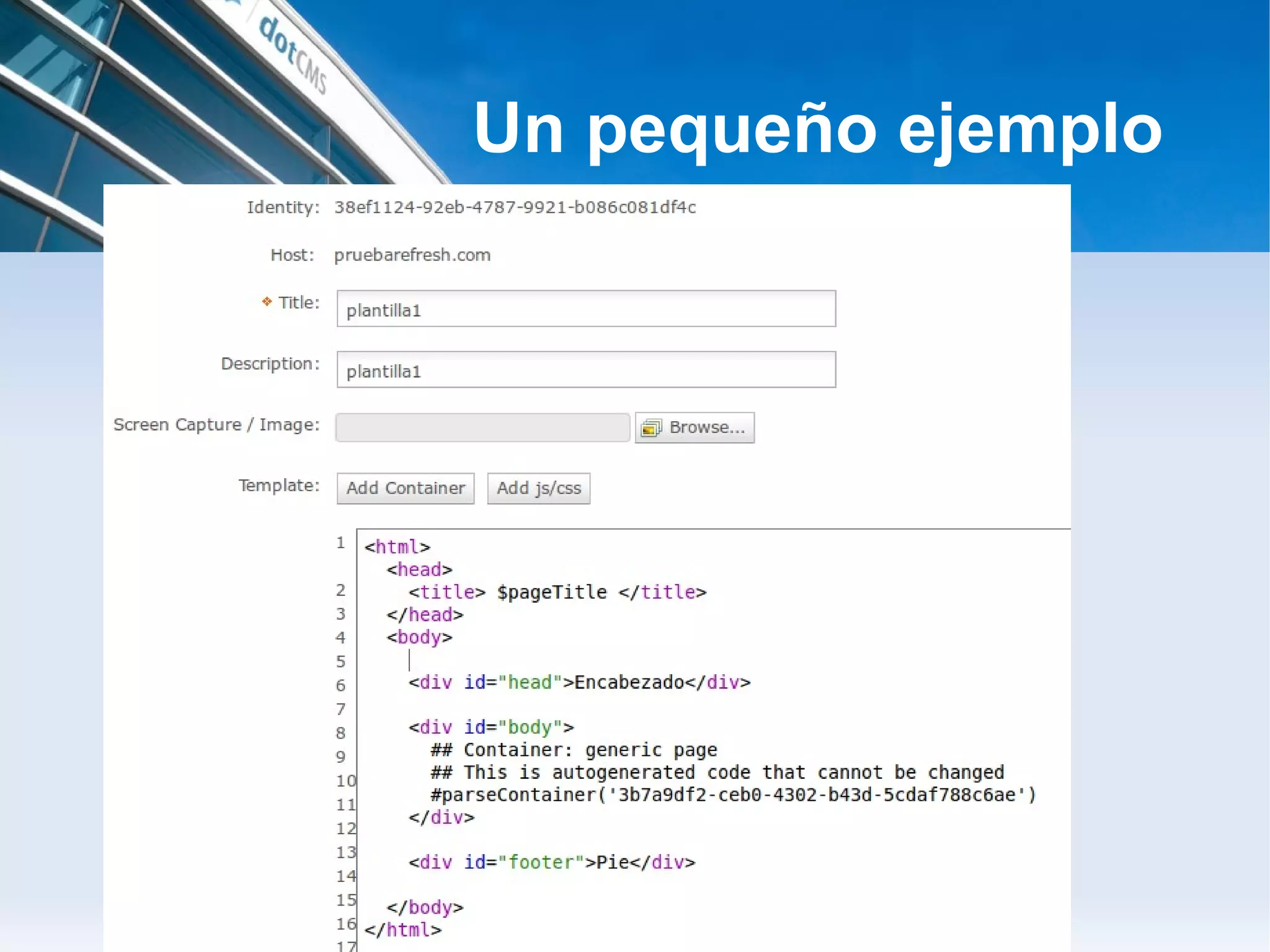Click the Add Container button

(x=406, y=488)
